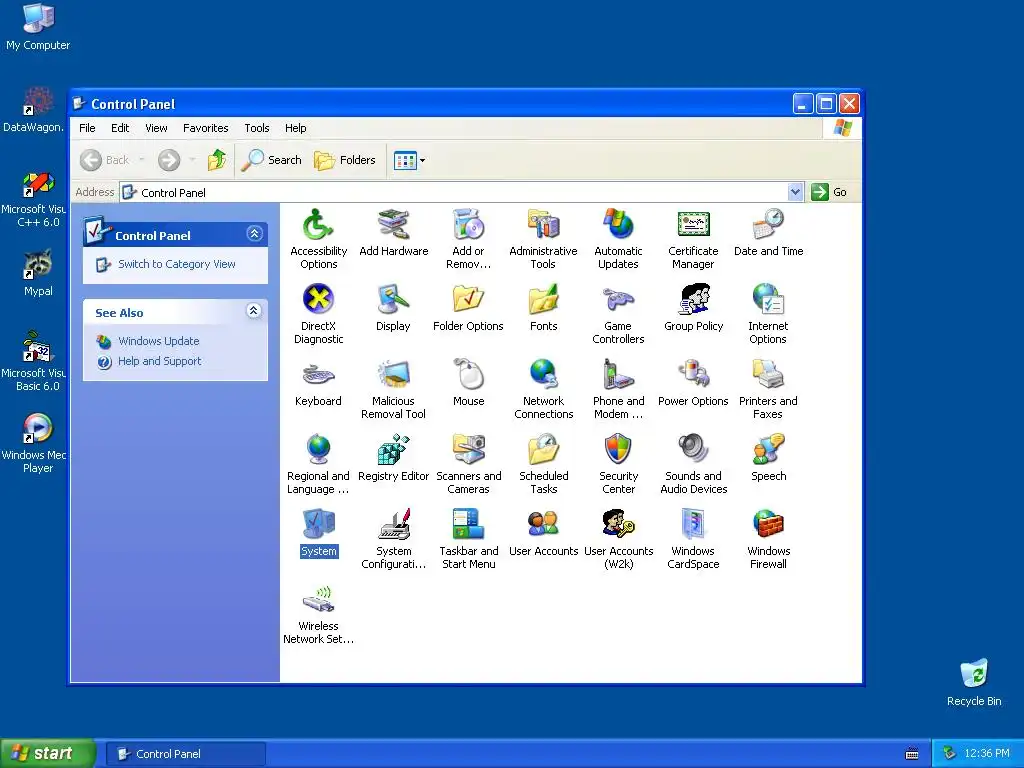Select the Display icon
The height and width of the screenshot is (768, 1024).
[393, 308]
